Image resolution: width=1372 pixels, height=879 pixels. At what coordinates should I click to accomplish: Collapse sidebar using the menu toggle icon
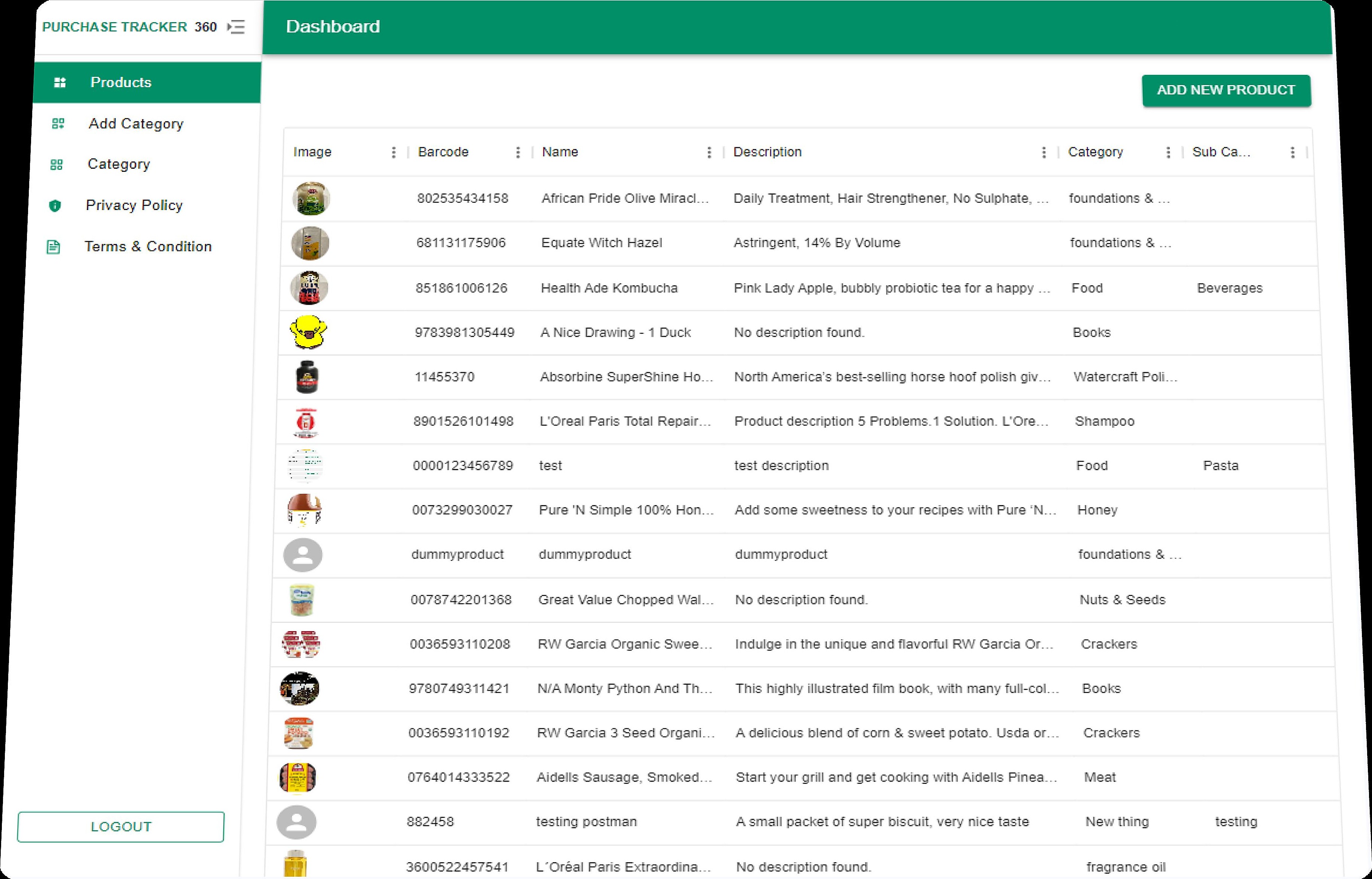coord(236,27)
